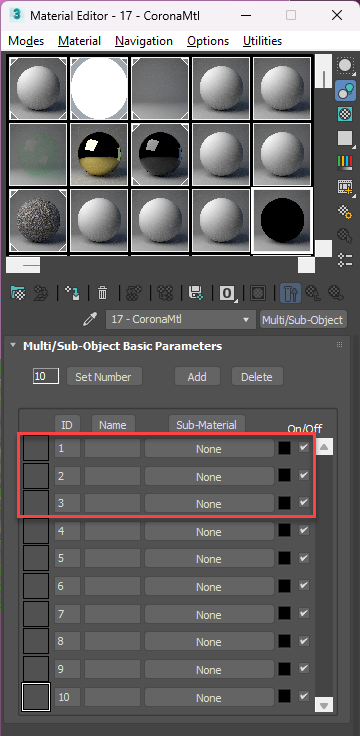Click the None sub-material button for ID 2
Screen dimensions: 360x736
(x=208, y=477)
